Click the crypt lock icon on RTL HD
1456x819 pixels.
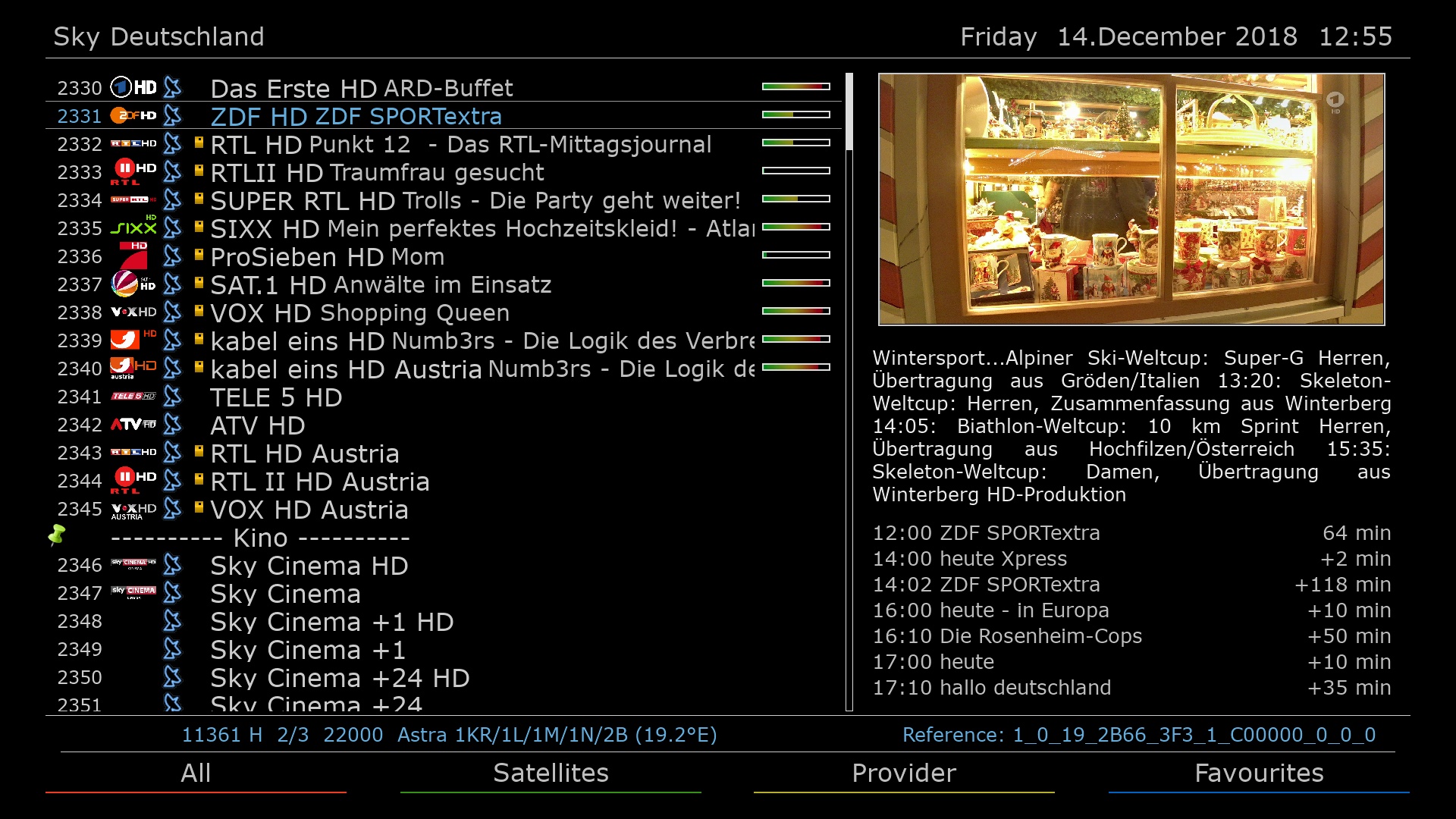tap(199, 143)
